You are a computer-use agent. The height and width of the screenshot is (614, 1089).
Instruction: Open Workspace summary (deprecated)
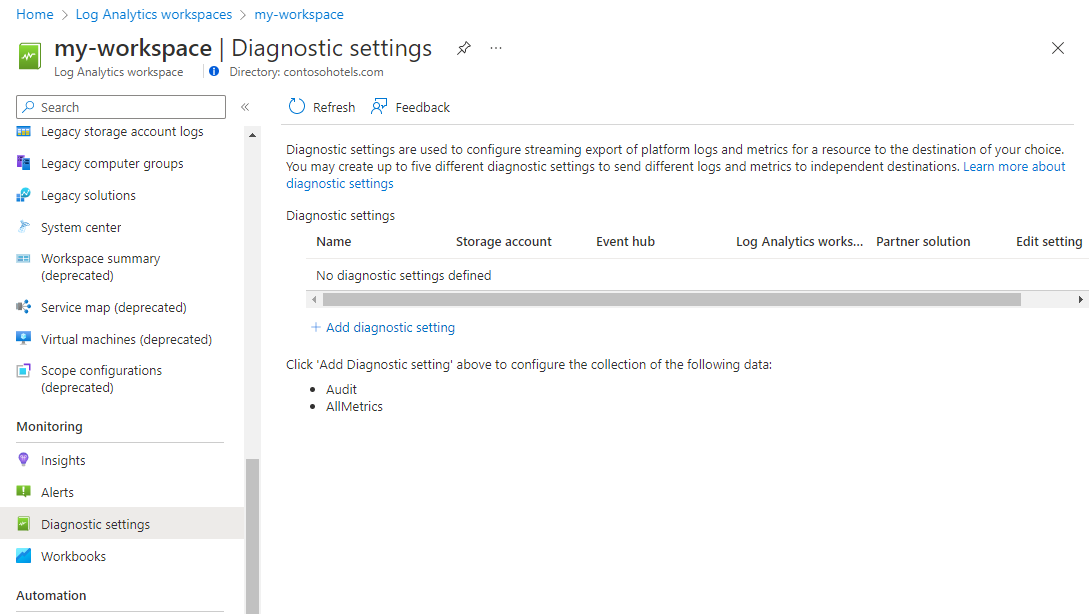(x=101, y=267)
